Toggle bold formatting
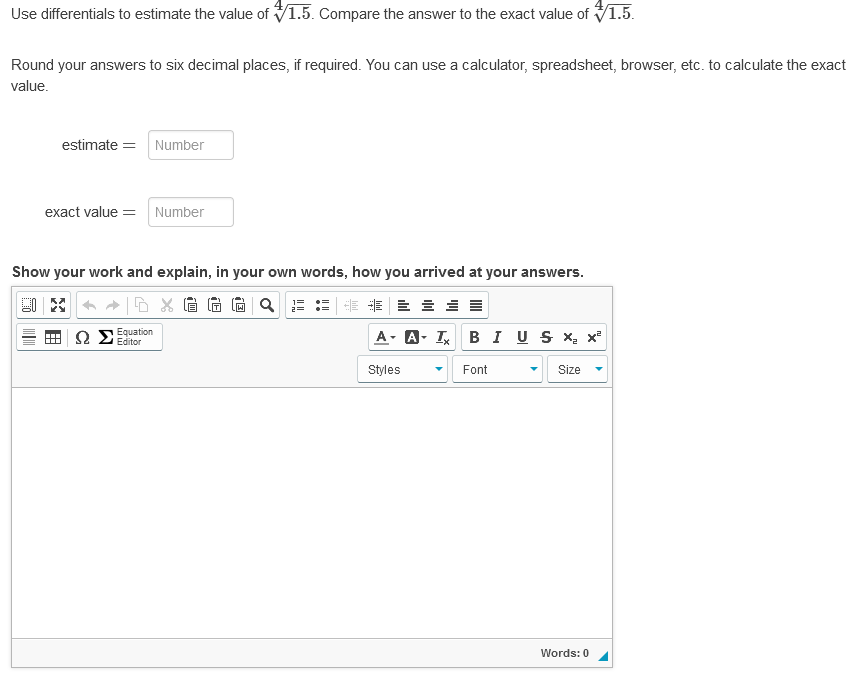865x685 pixels. point(474,337)
